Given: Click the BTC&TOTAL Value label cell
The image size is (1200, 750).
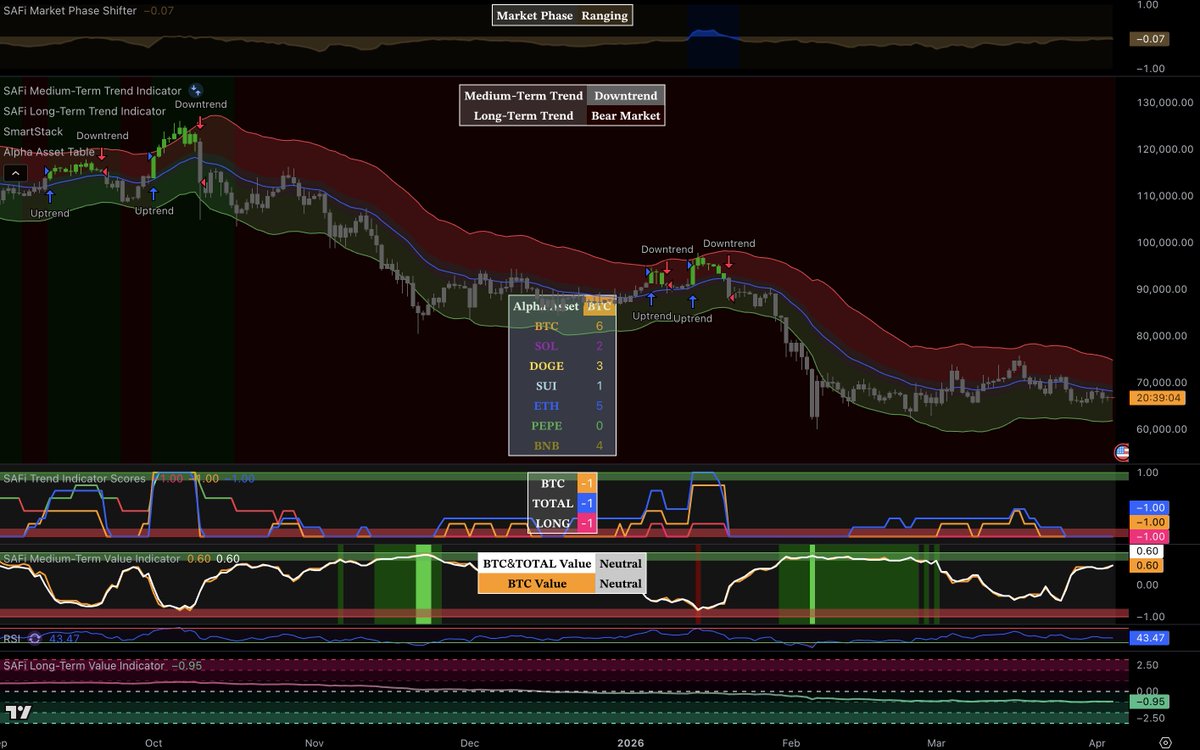Looking at the screenshot, I should point(536,563).
